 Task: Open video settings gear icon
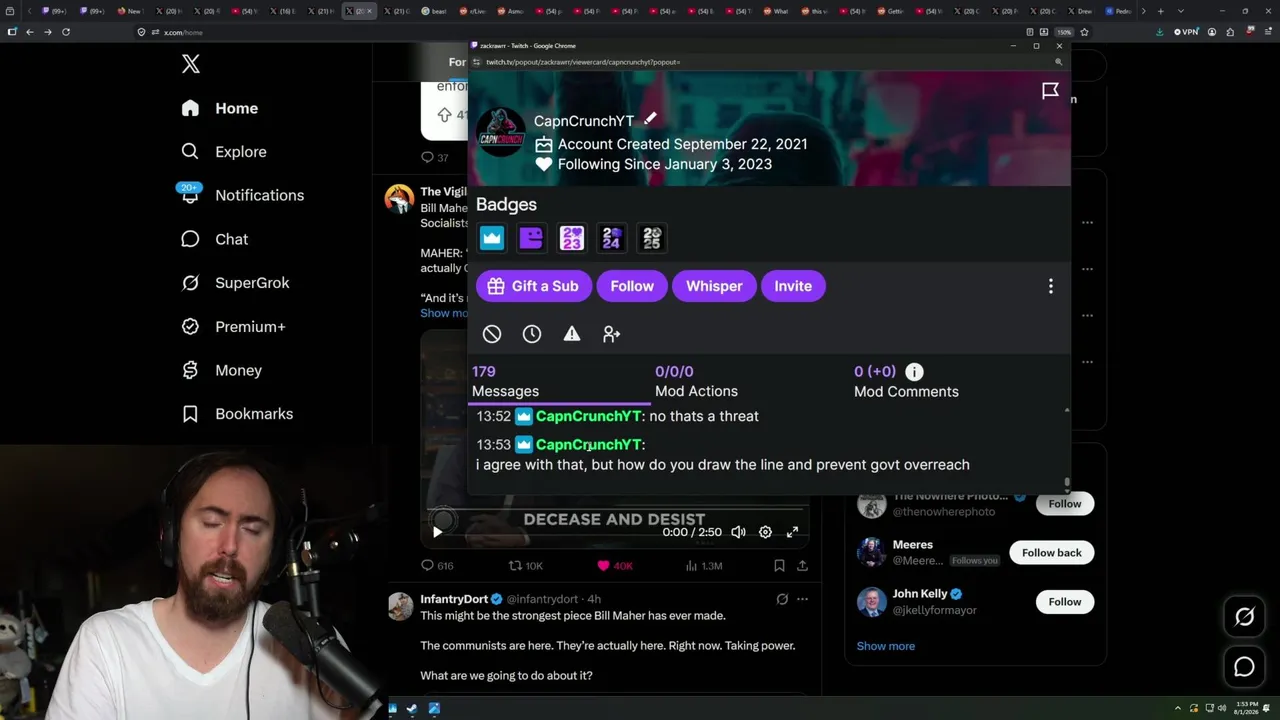click(x=765, y=532)
